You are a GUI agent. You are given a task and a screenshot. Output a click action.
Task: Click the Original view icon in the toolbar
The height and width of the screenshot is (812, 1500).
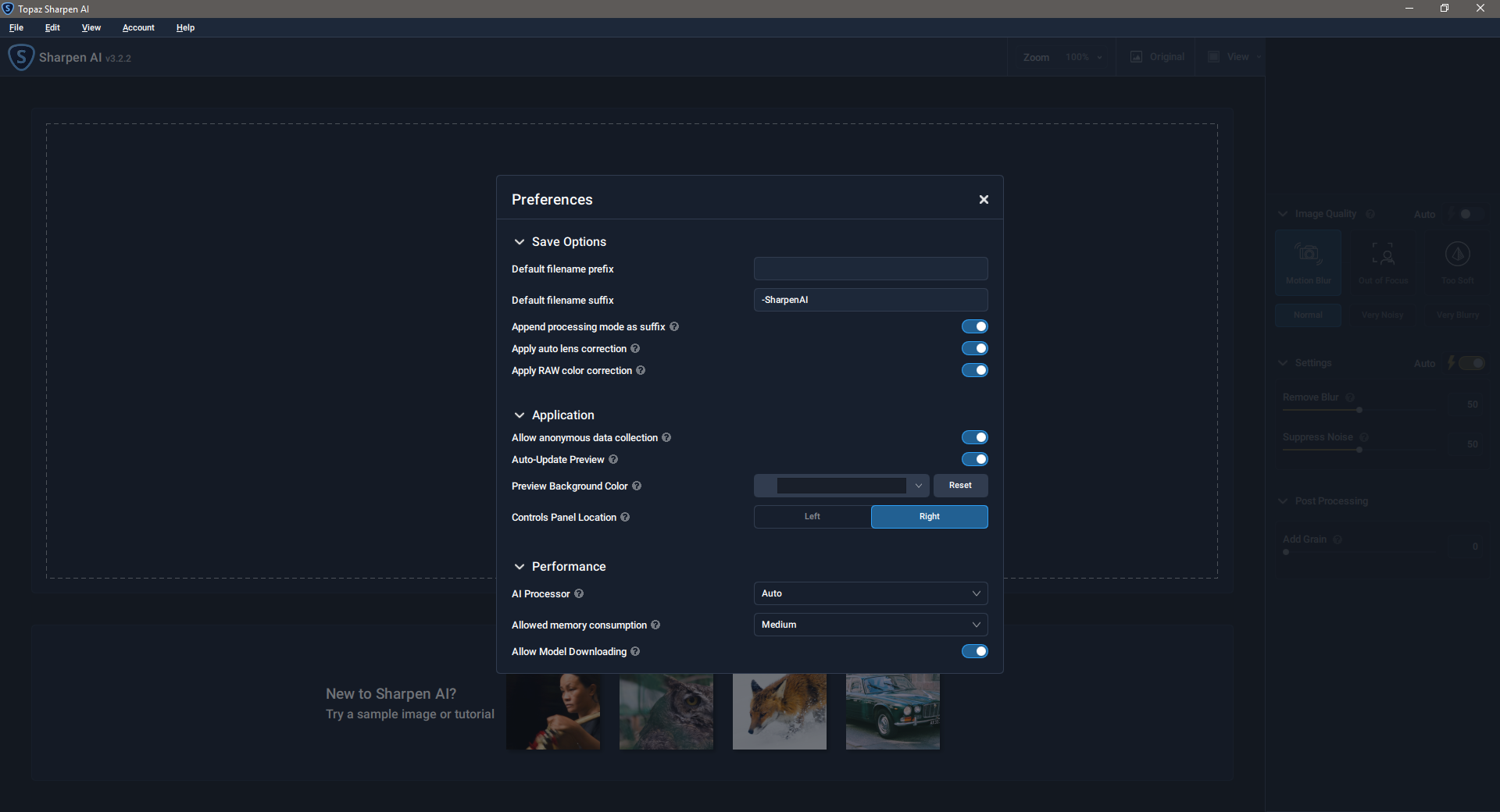pyautogui.click(x=1136, y=57)
